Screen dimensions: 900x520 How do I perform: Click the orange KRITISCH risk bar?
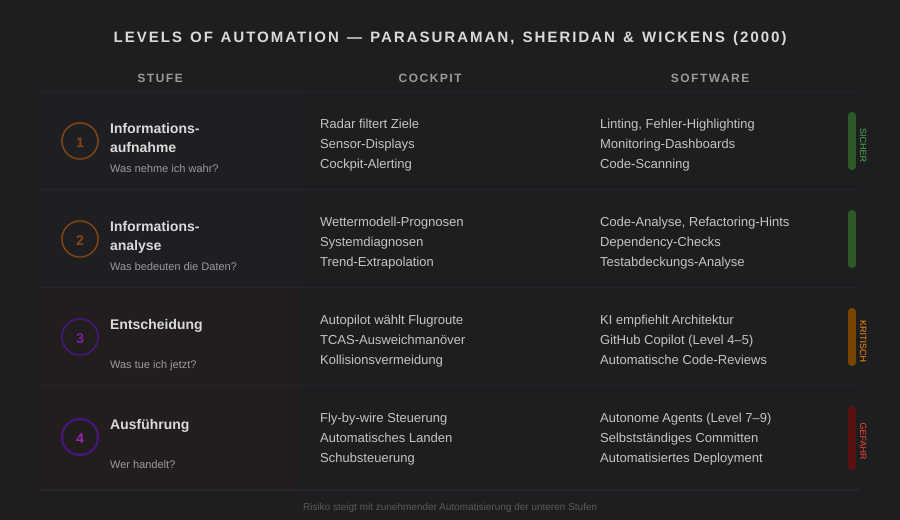click(852, 337)
